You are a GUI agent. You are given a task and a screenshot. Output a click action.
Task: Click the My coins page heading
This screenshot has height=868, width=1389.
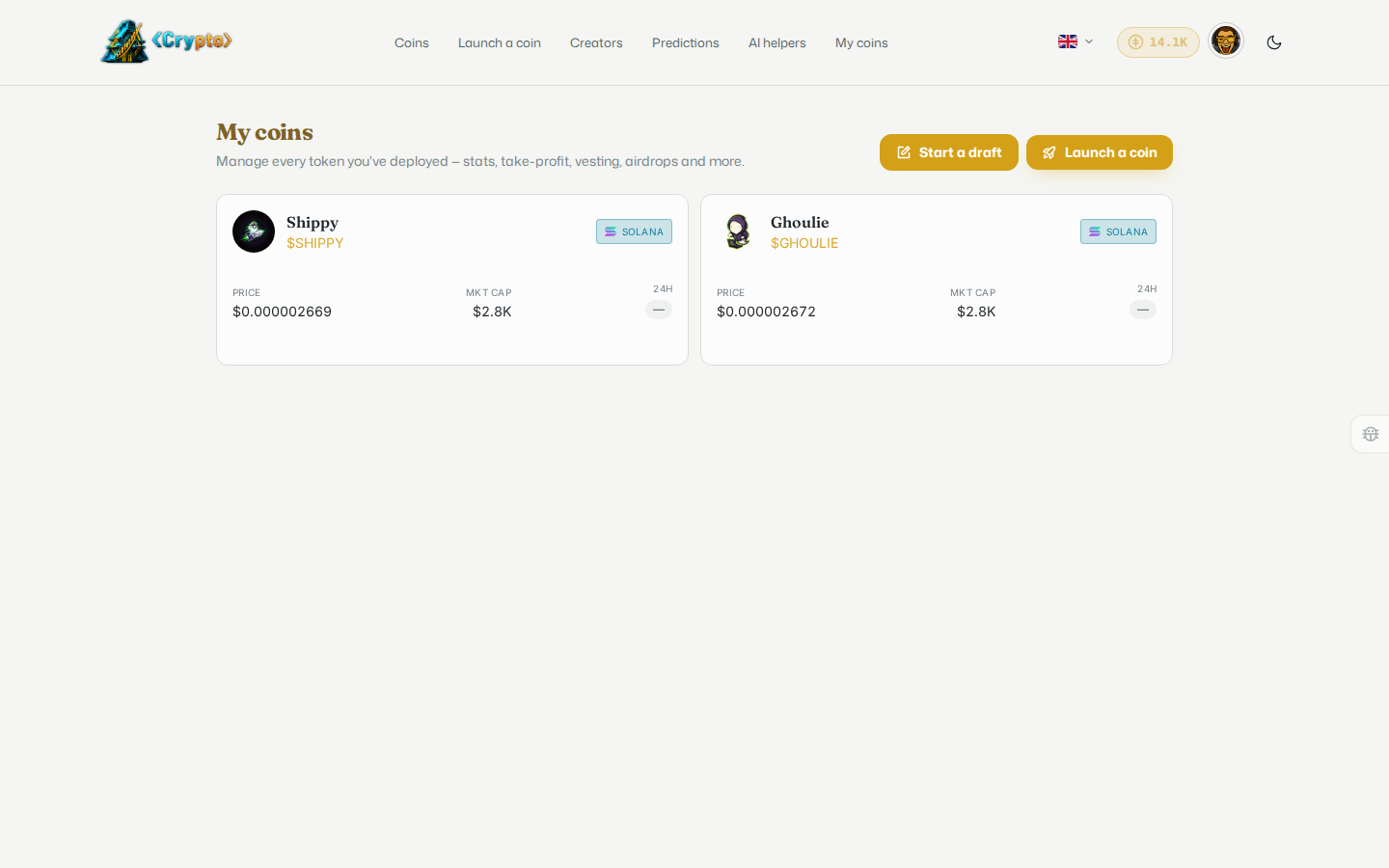(265, 132)
